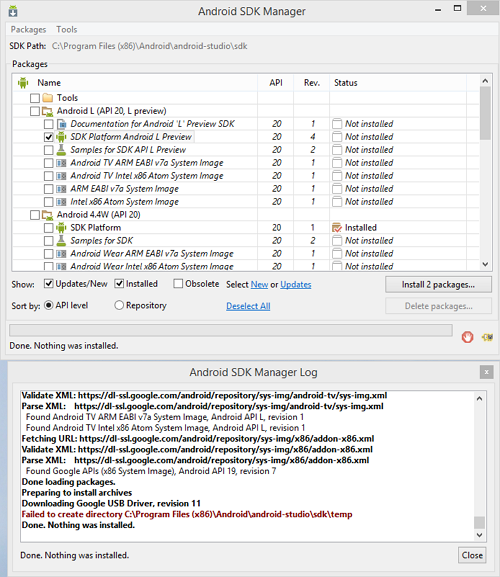Click the Android Wear ARM EABI v7a system image icon
The width and height of the screenshot is (500, 577).
[x=61, y=254]
